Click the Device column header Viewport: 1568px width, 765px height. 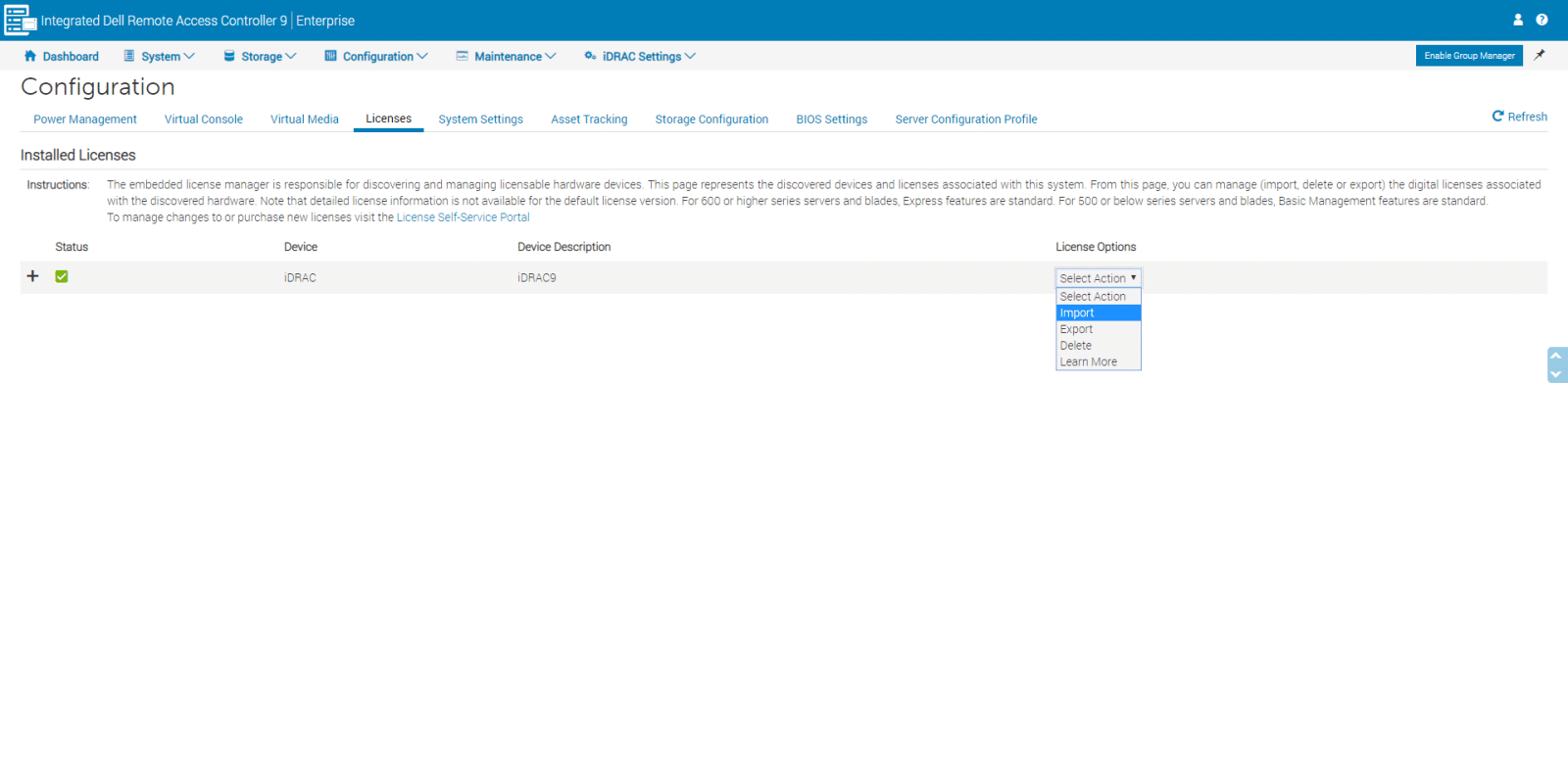[x=301, y=247]
